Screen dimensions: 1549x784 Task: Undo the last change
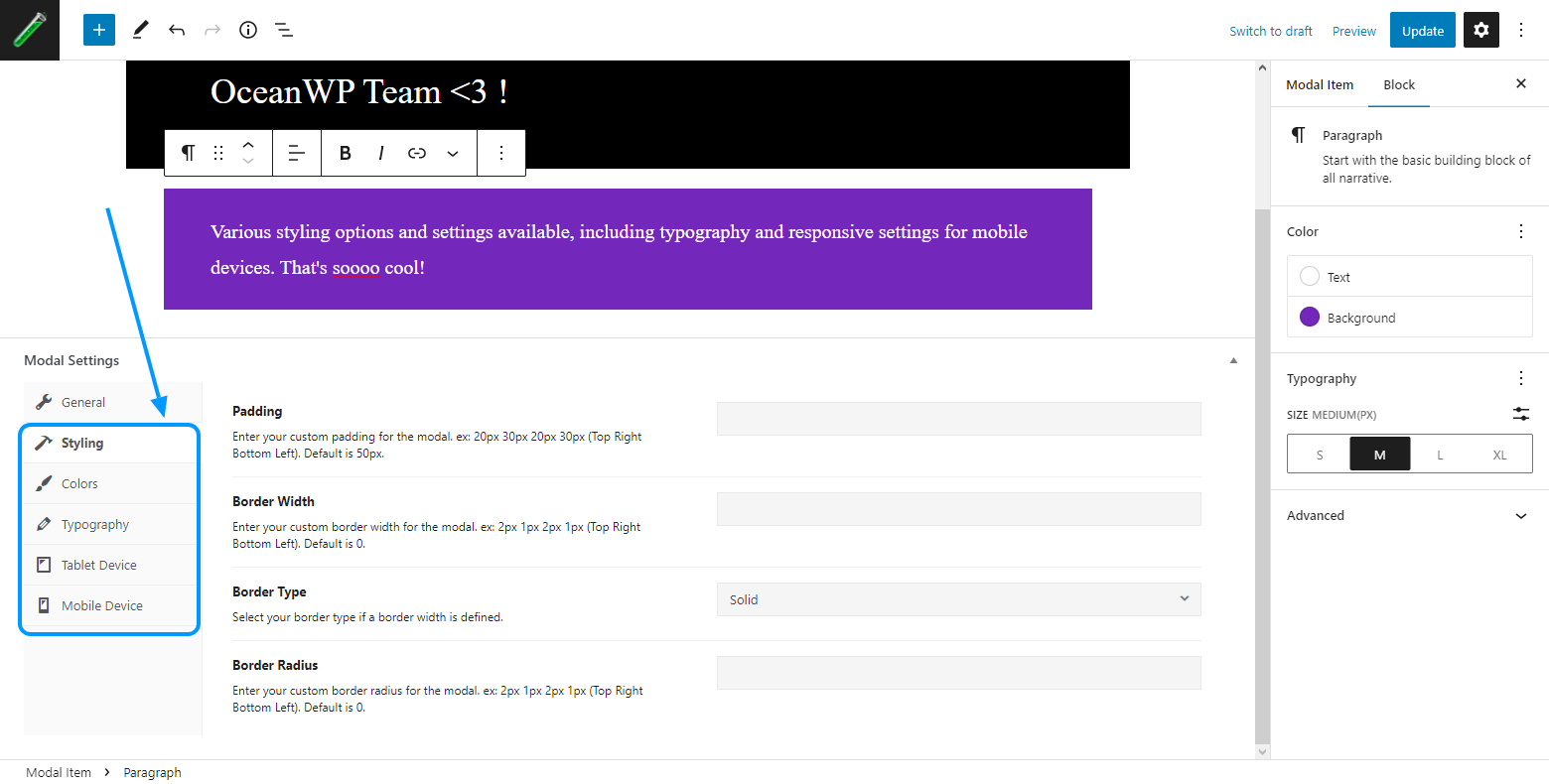(177, 30)
